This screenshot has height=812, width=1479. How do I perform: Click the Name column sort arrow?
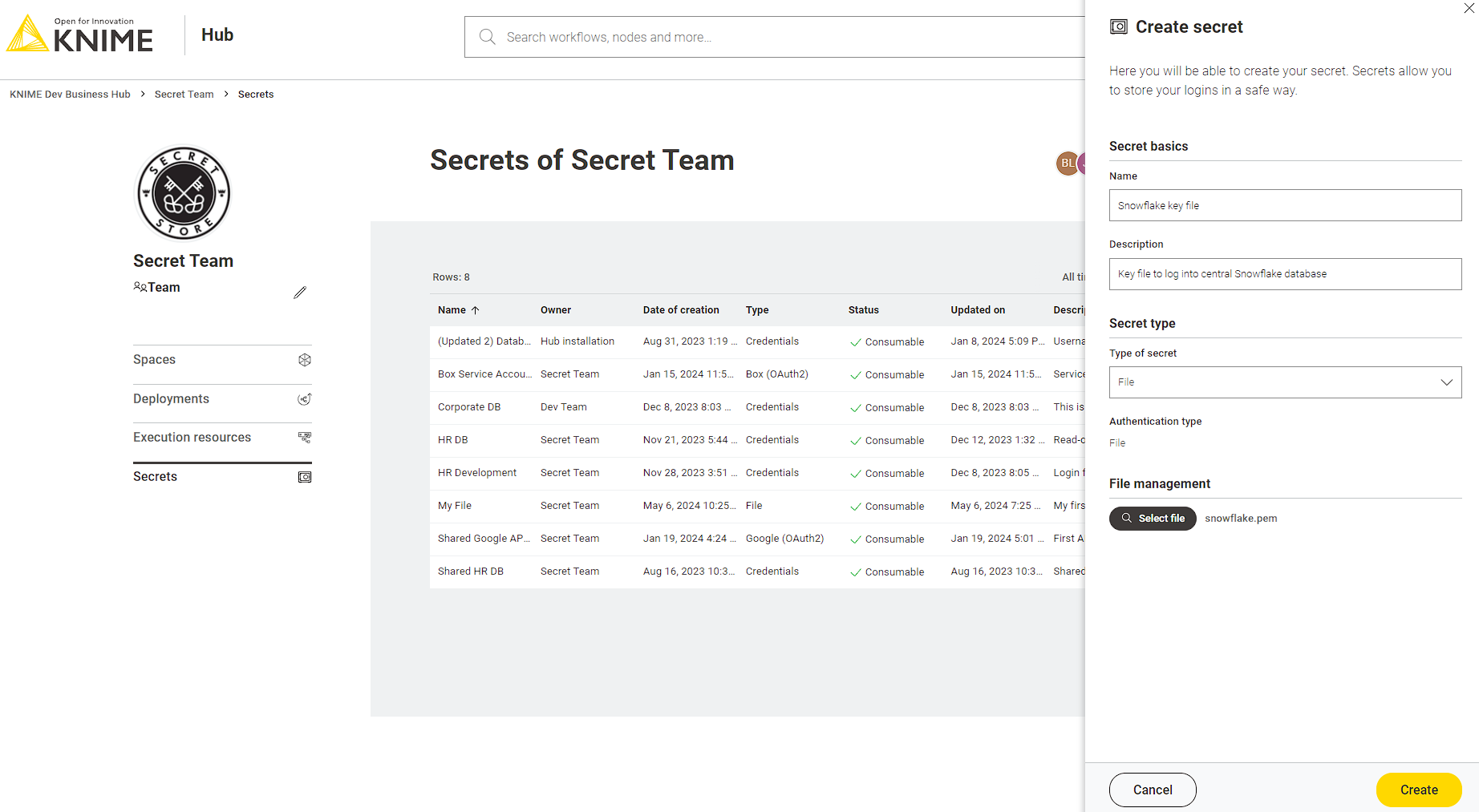pos(475,310)
